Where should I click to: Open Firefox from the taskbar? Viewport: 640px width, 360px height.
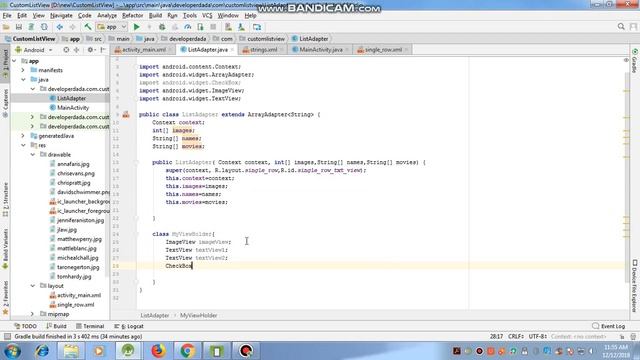coord(158,351)
